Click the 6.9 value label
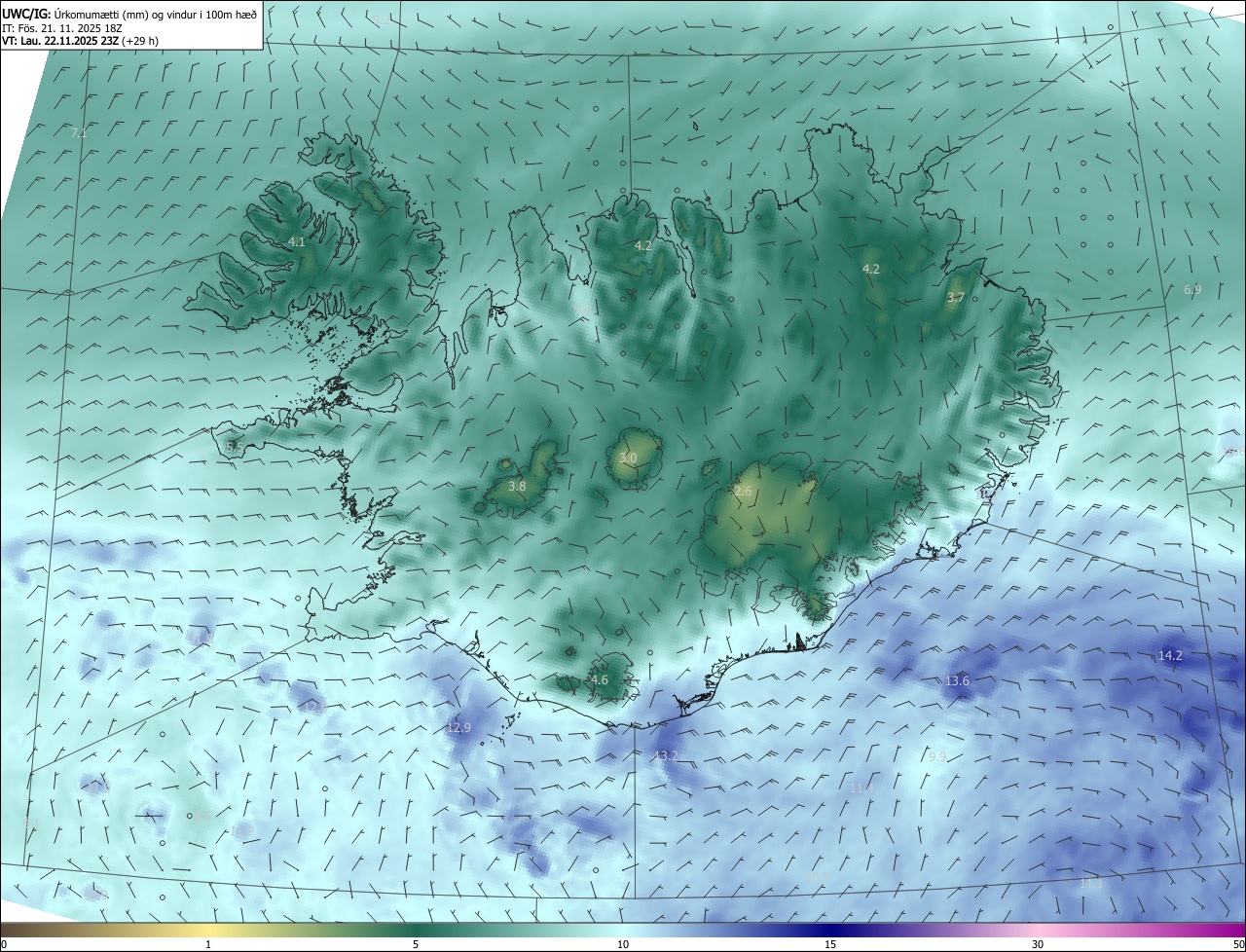1246x952 pixels. coord(1192,290)
